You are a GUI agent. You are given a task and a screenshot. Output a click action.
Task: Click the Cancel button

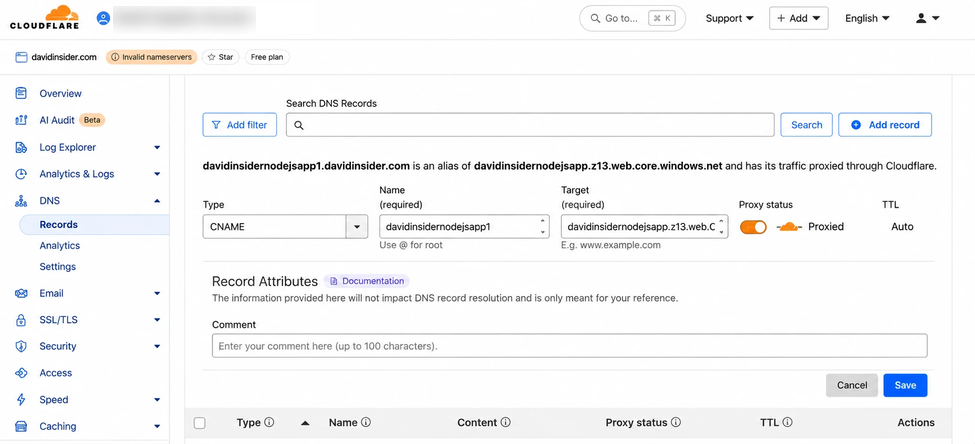coord(851,385)
